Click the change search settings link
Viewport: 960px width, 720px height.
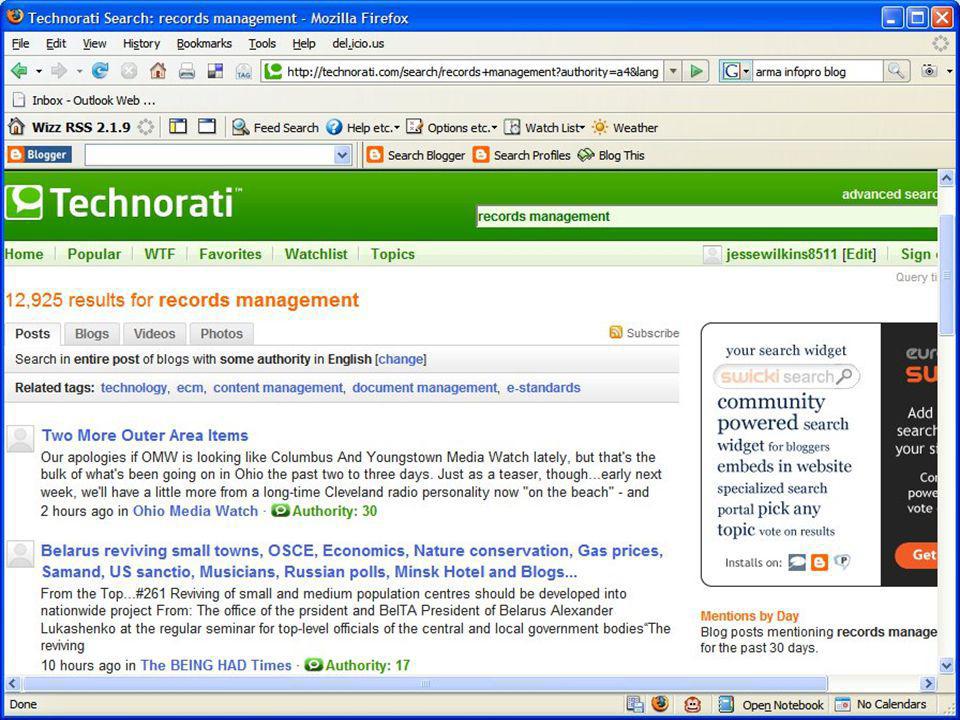pos(401,359)
